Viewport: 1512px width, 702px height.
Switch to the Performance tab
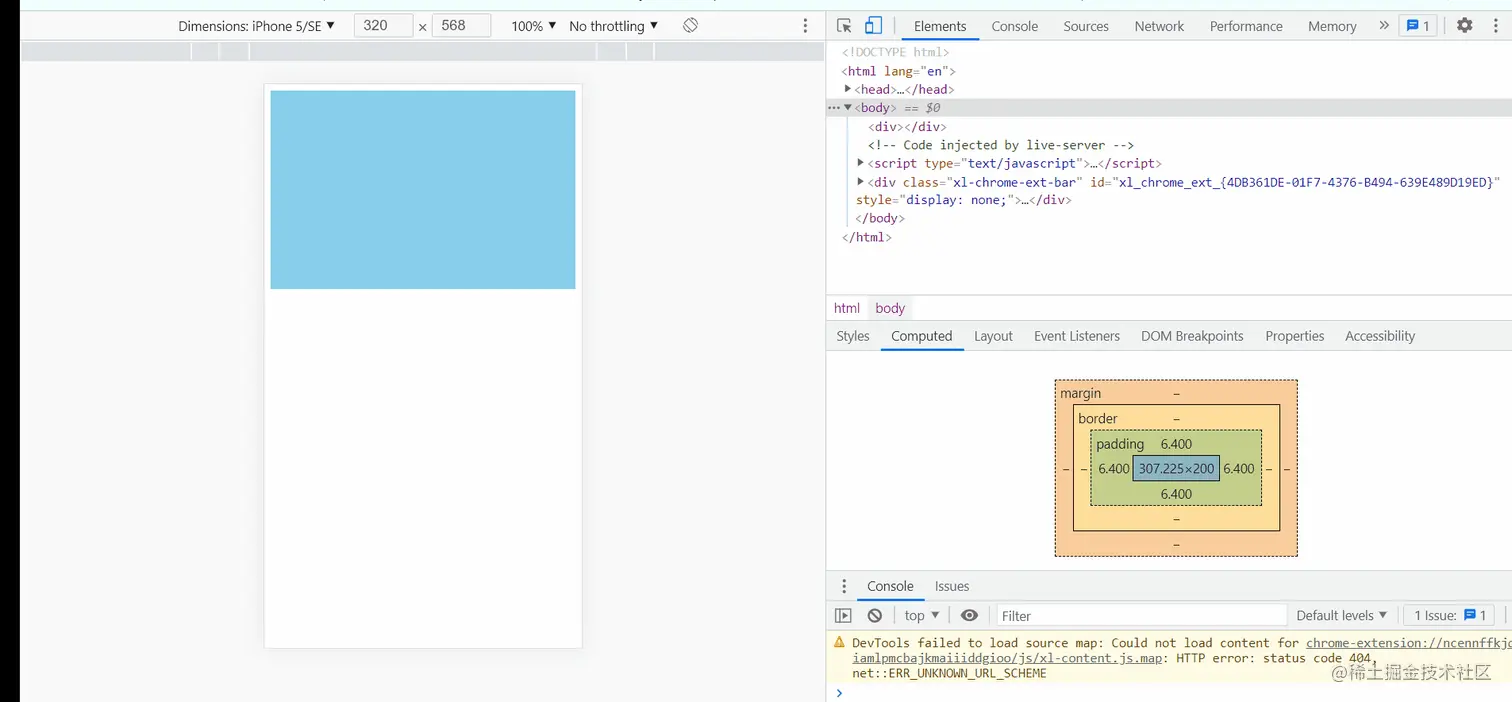point(1246,26)
